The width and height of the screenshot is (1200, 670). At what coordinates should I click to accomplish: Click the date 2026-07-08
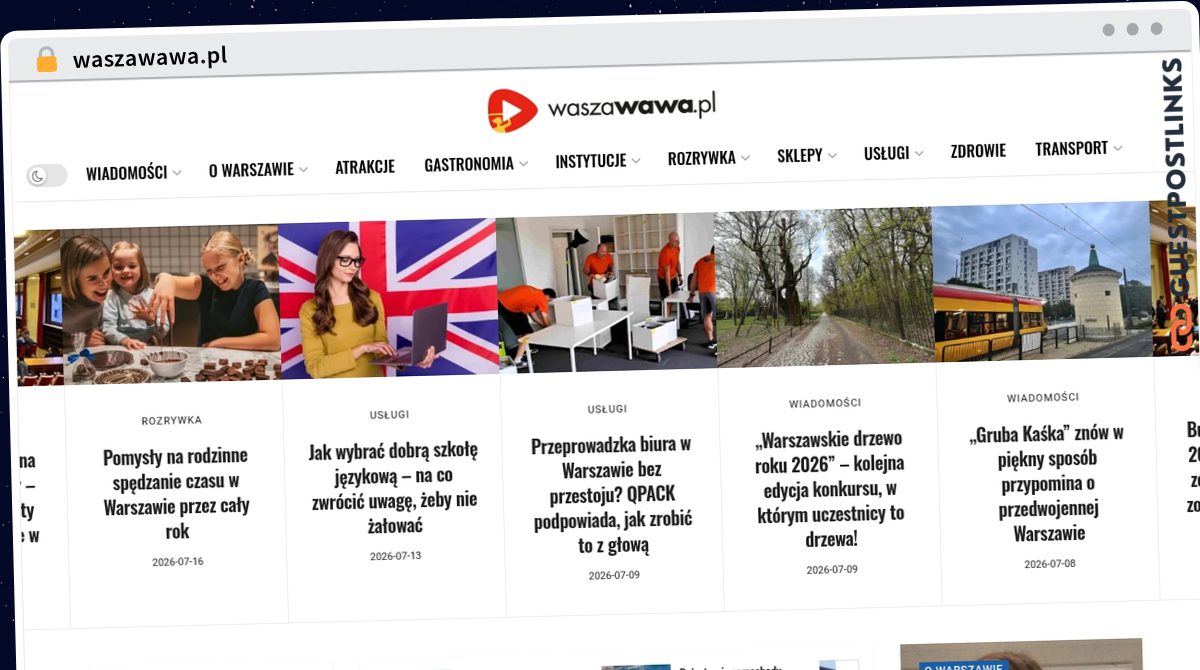coord(1050,564)
